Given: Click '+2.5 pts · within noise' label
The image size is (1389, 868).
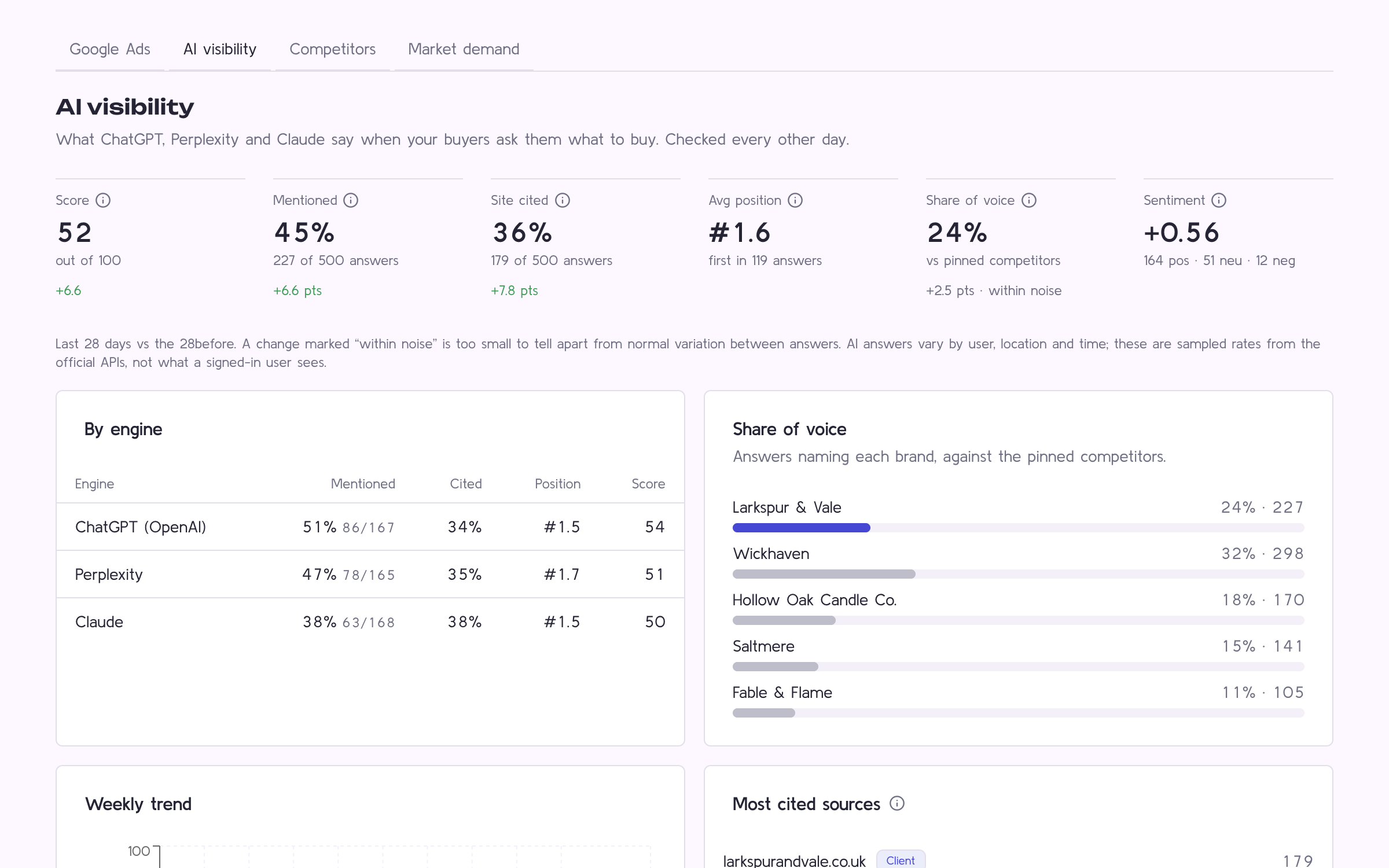Looking at the screenshot, I should (x=994, y=290).
